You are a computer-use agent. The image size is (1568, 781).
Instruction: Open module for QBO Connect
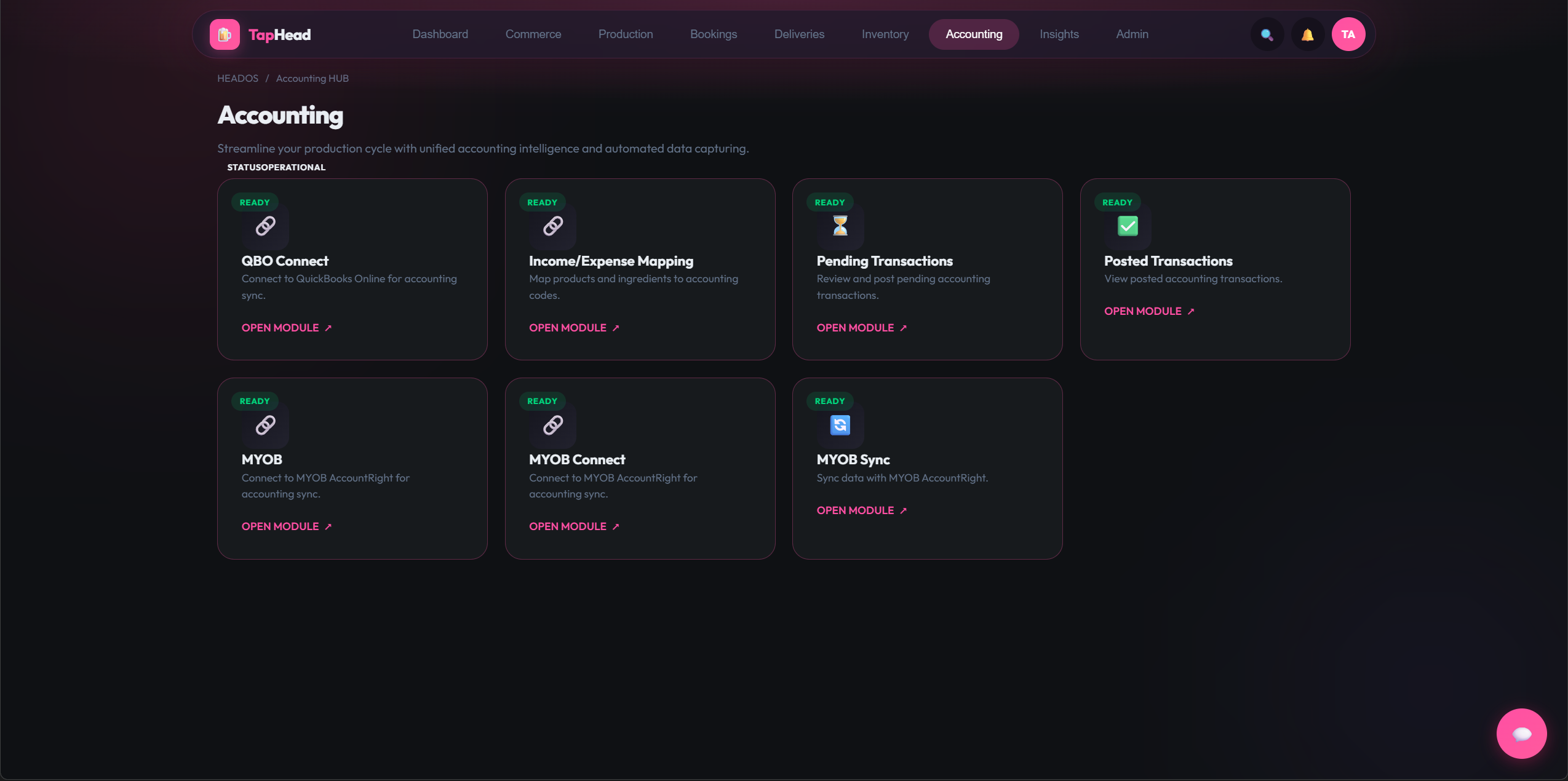(286, 328)
